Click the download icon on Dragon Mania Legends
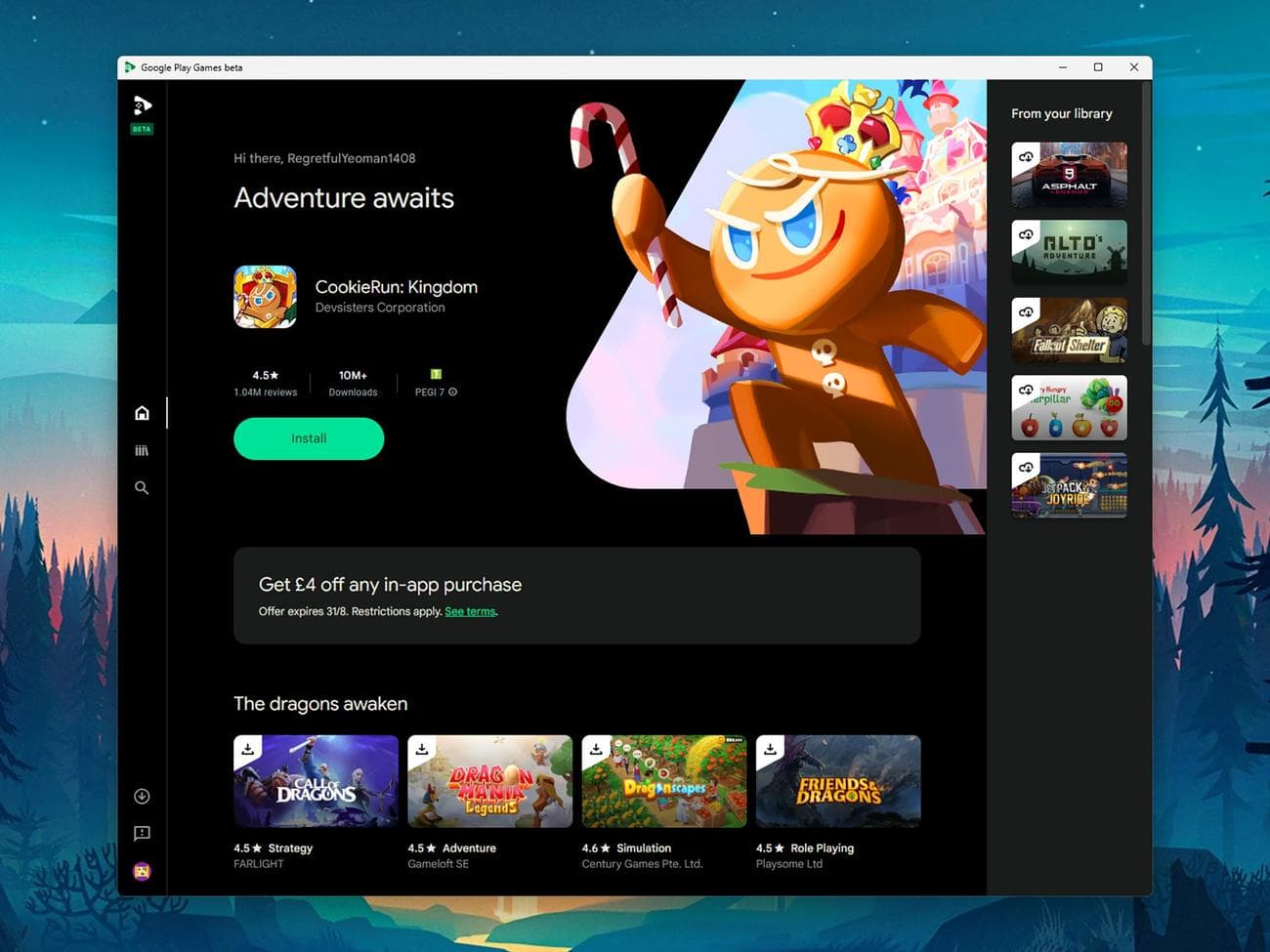Viewport: 1270px width, 952px height. pyautogui.click(x=421, y=748)
